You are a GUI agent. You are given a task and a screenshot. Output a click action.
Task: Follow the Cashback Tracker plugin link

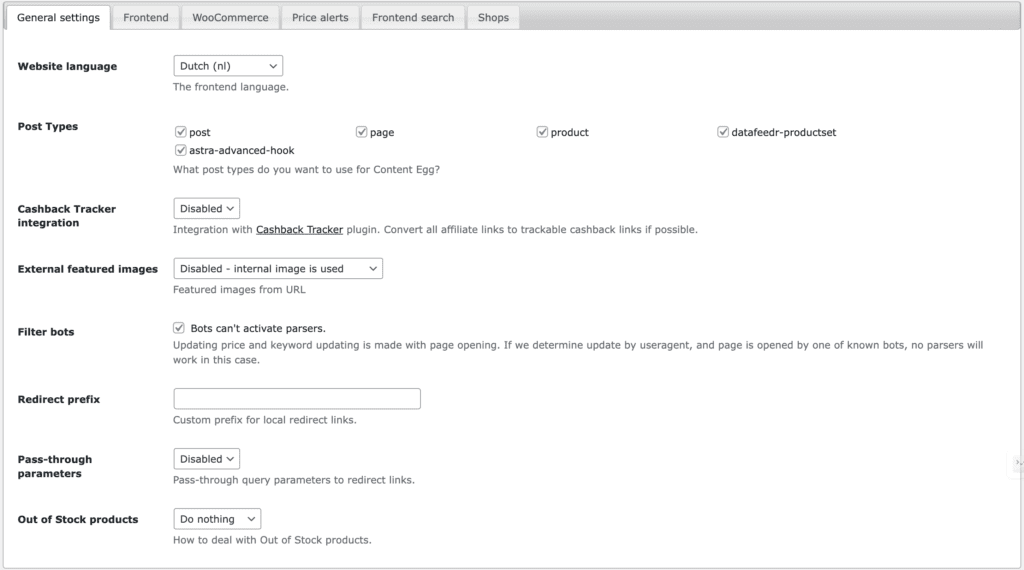point(299,230)
